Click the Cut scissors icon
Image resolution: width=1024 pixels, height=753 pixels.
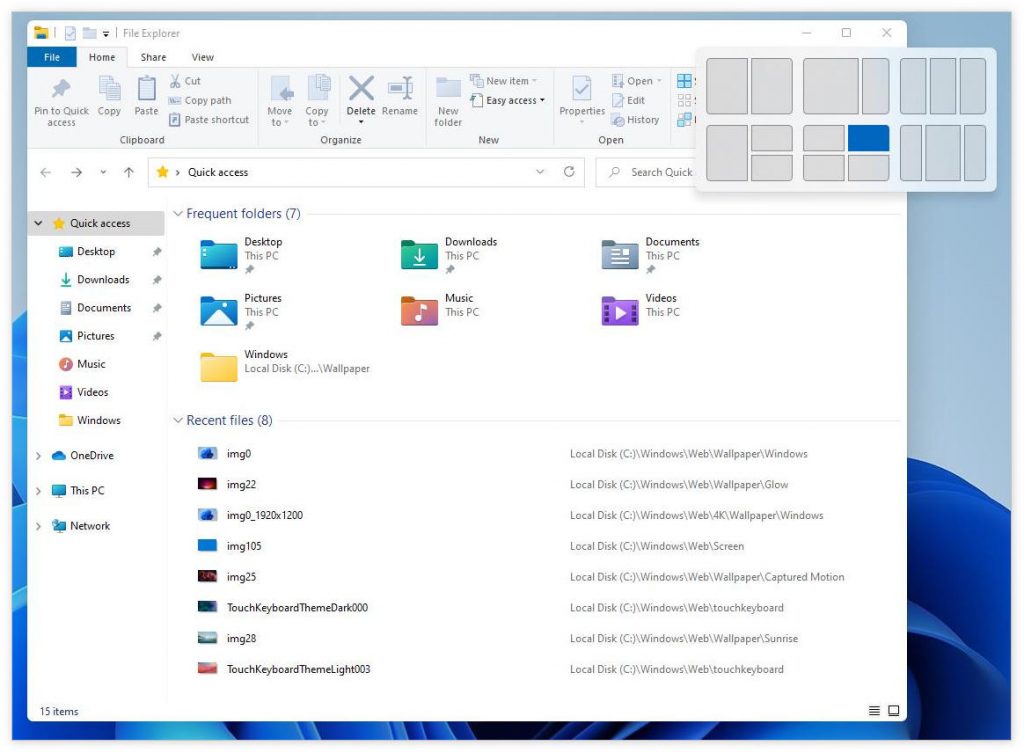176,81
